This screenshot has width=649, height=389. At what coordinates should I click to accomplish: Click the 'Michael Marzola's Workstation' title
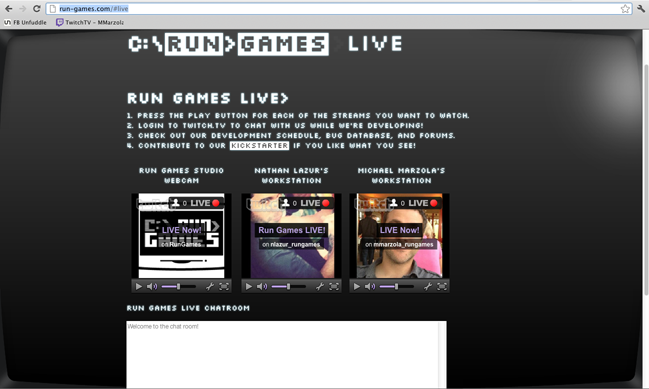pos(401,175)
